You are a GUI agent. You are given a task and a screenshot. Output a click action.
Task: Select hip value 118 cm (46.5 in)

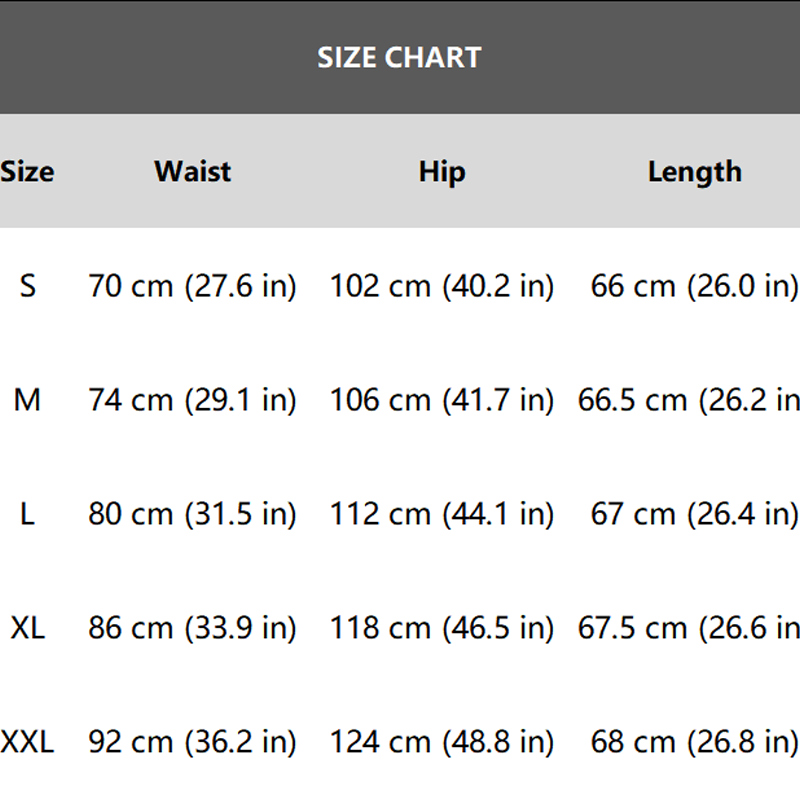pos(442,628)
